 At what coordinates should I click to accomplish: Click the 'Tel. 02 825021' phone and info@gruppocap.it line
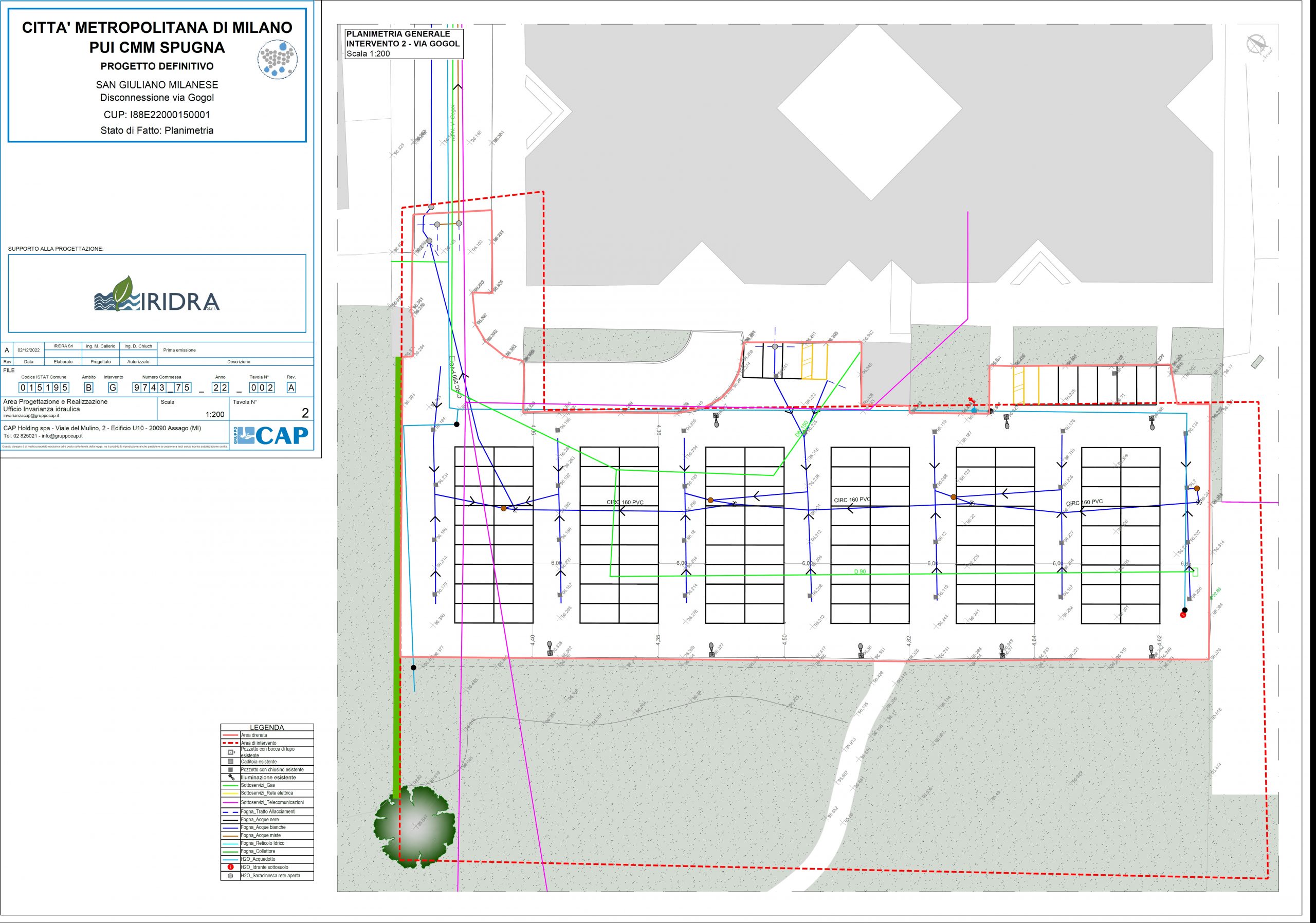click(43, 436)
